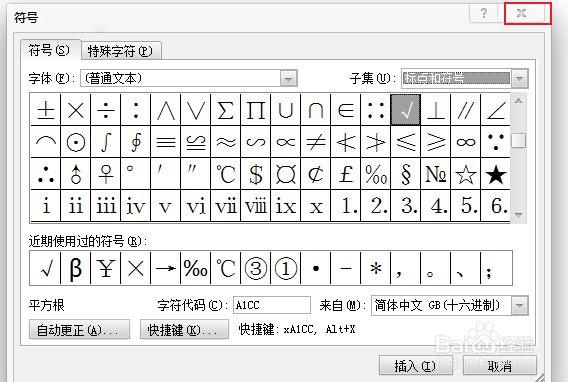This screenshot has width=568, height=382.
Task: Select the solid black star ★ symbol
Action: [496, 173]
